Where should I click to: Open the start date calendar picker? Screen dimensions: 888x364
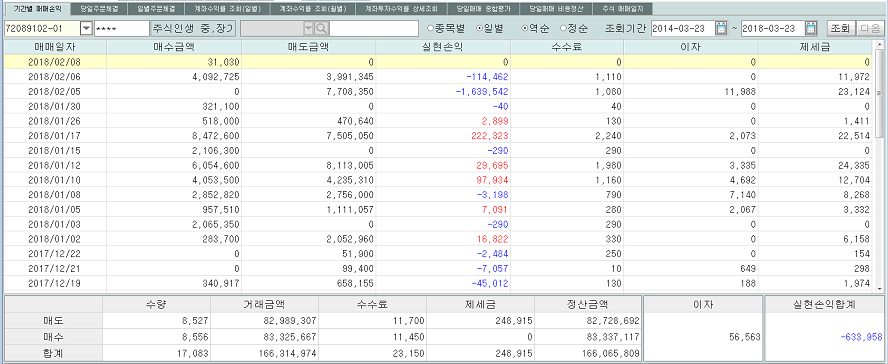tap(721, 28)
